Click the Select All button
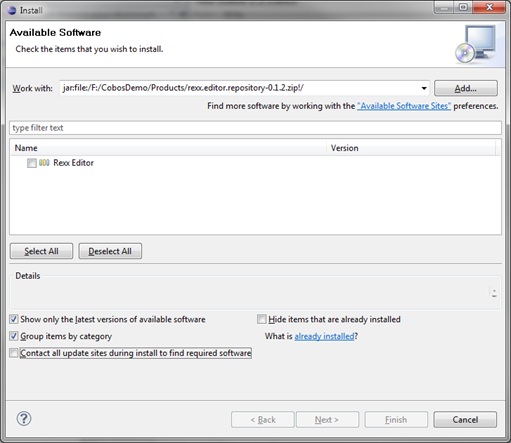The width and height of the screenshot is (511, 443). click(x=41, y=251)
